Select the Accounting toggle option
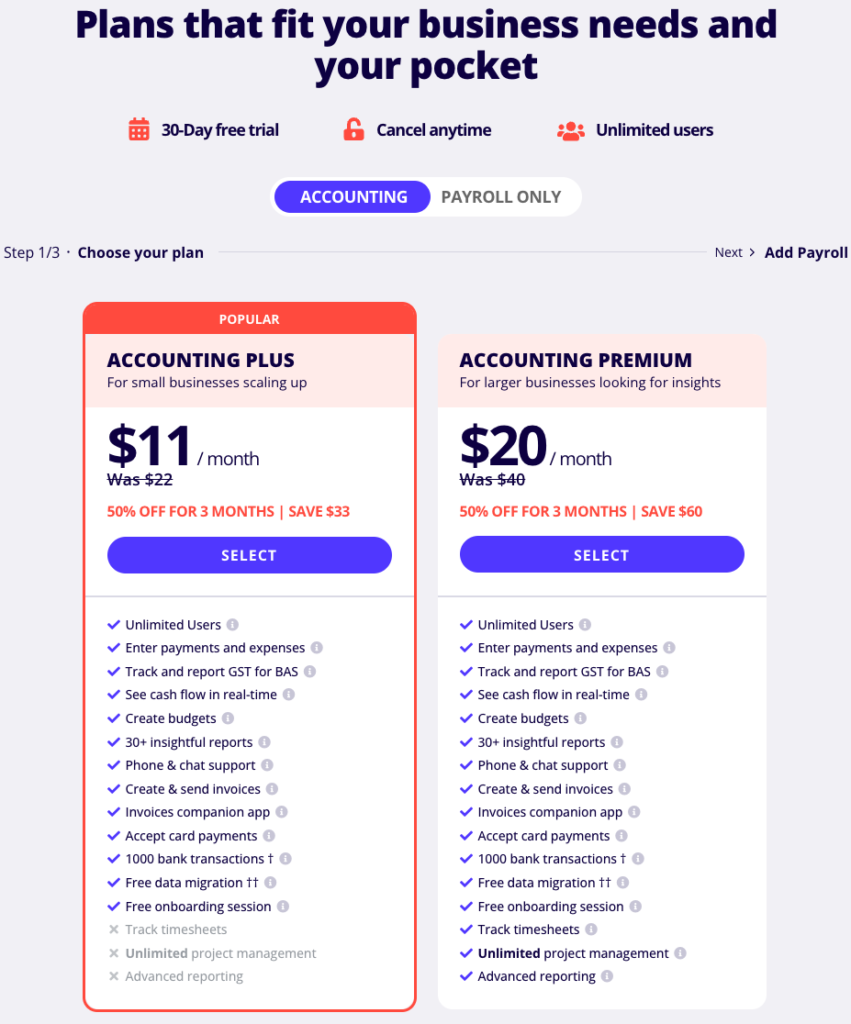The height and width of the screenshot is (1024, 851). [354, 197]
